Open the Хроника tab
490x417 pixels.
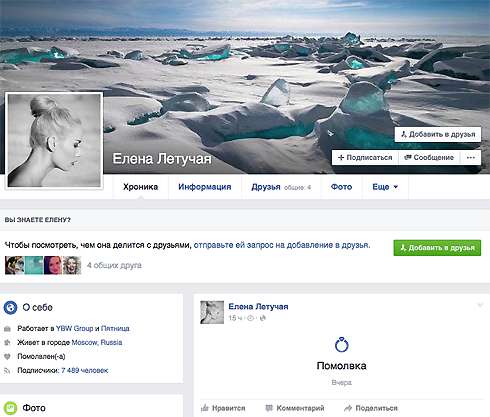pyautogui.click(x=140, y=187)
